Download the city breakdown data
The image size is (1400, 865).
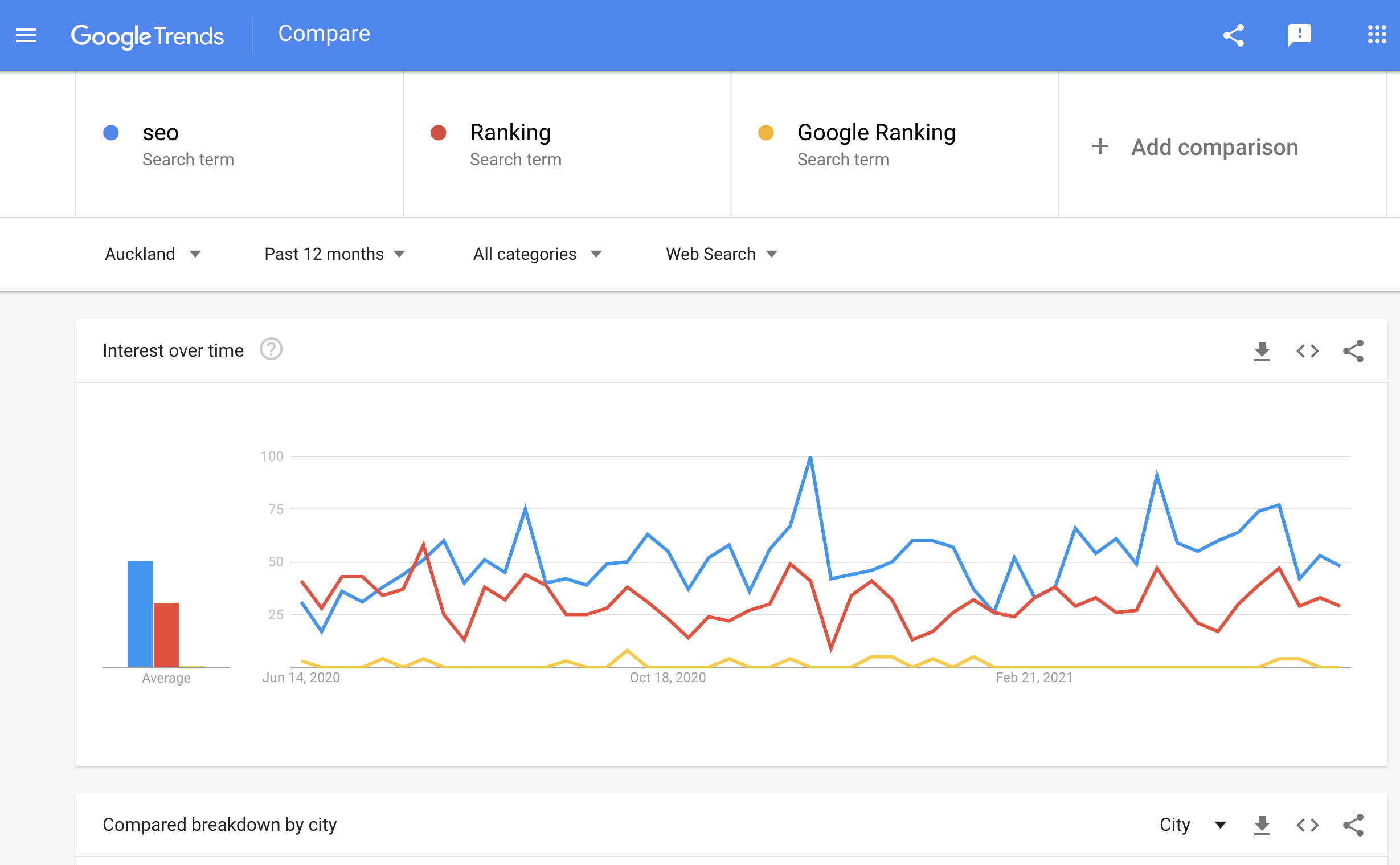tap(1262, 825)
